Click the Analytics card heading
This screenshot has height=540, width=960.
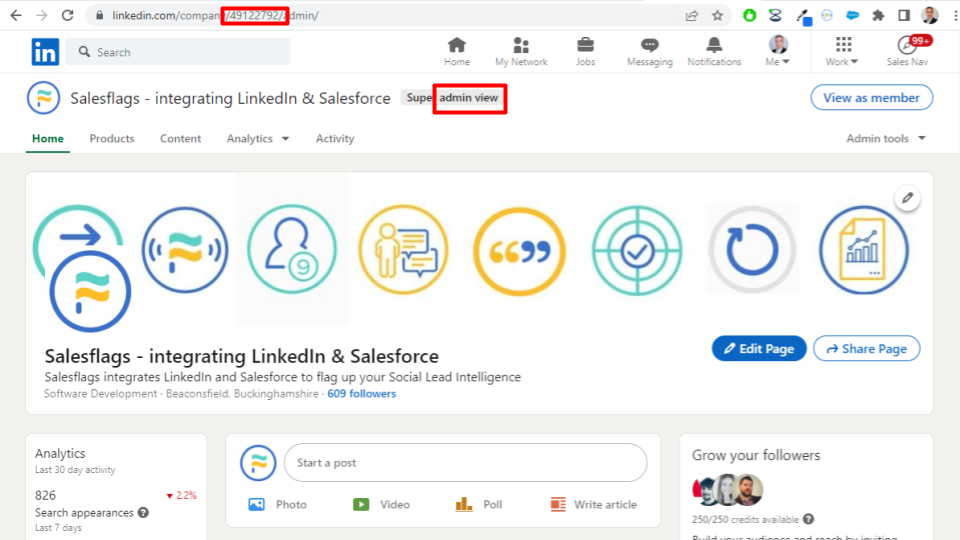click(x=60, y=453)
